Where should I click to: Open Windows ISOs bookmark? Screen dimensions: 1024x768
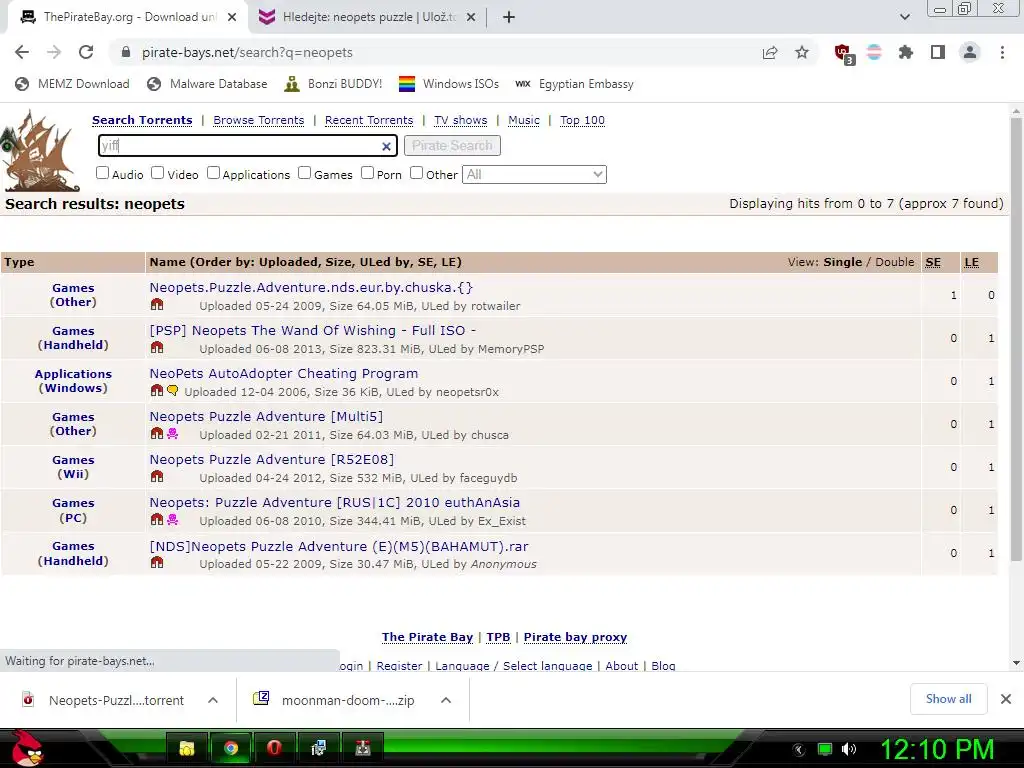[x=449, y=84]
